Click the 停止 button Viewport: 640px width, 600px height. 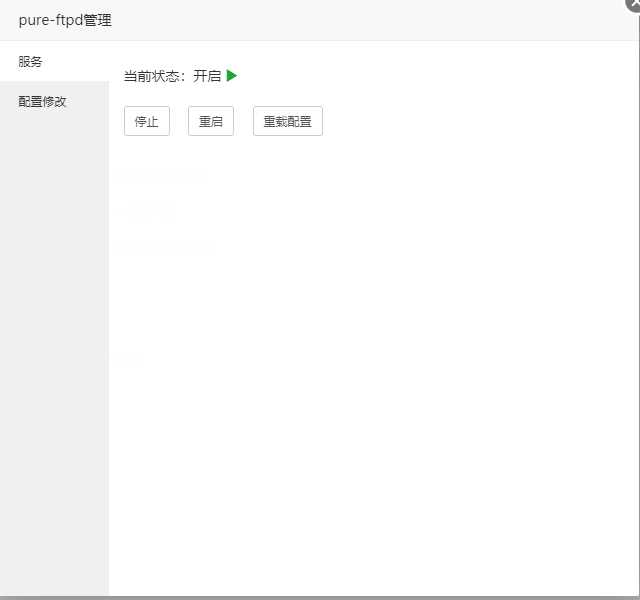pos(147,121)
